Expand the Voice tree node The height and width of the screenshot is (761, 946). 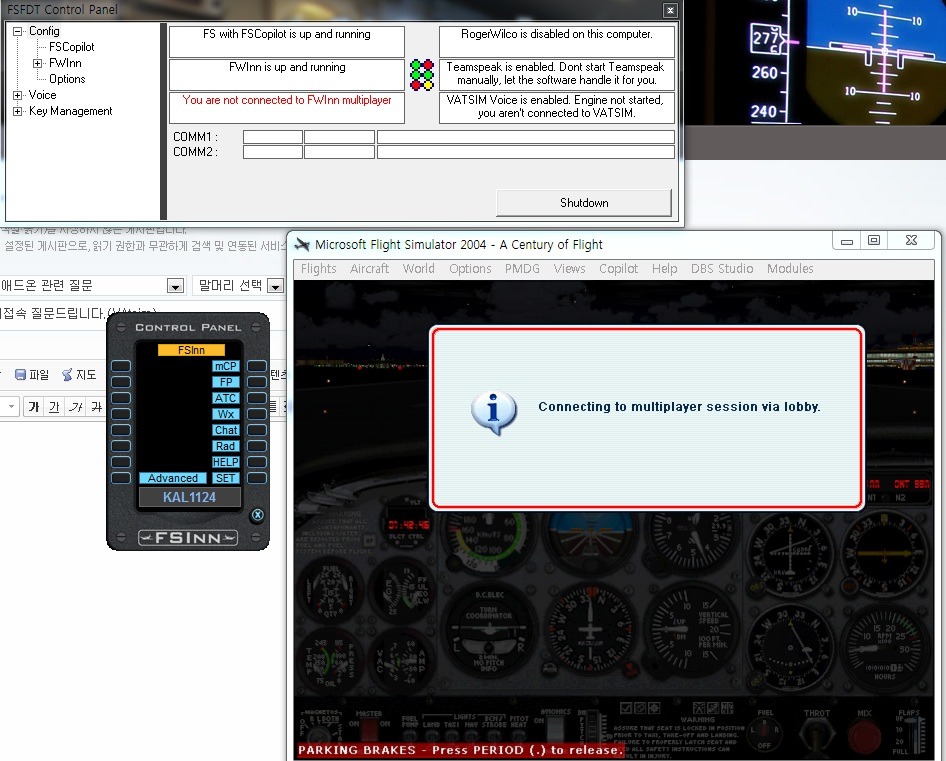click(x=17, y=95)
